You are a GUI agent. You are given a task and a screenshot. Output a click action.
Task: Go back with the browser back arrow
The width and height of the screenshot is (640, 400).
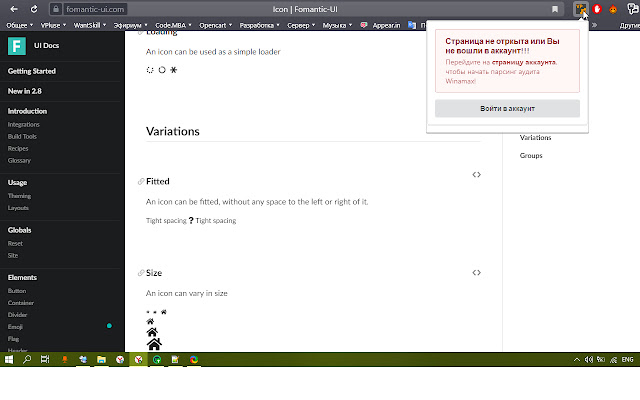point(14,9)
